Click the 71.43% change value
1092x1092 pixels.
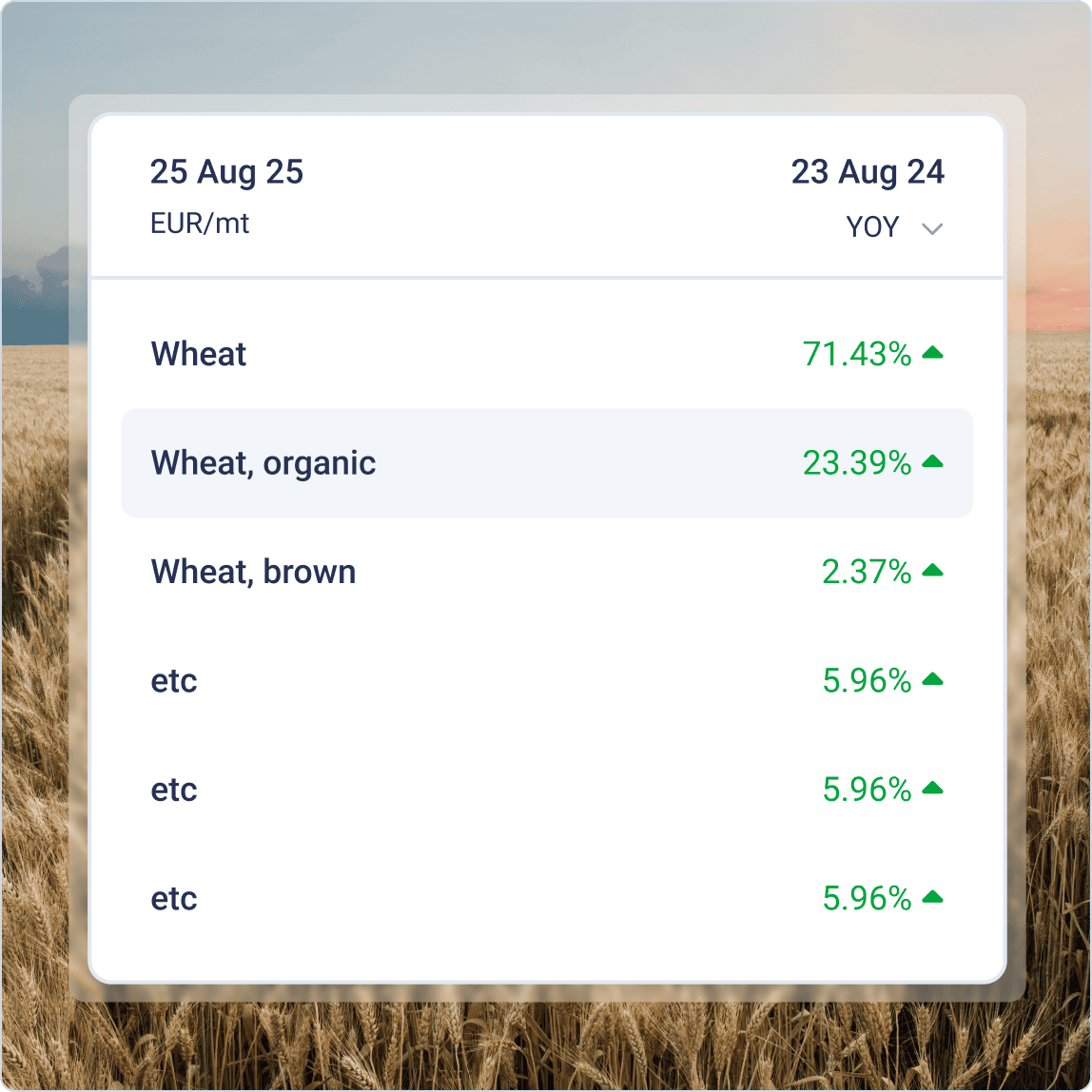click(x=857, y=354)
